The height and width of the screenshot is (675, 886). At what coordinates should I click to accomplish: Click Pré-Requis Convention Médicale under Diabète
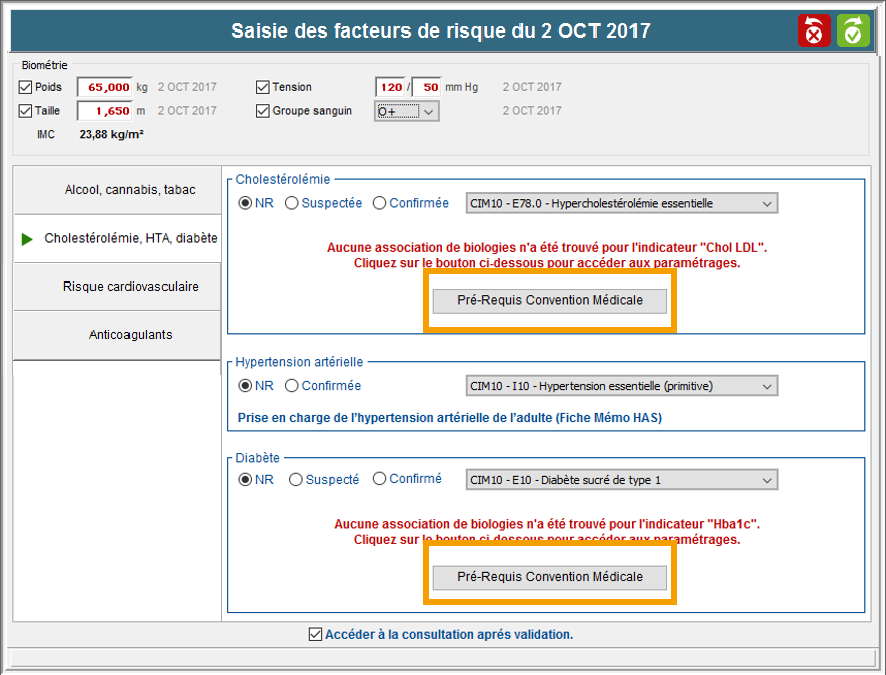[549, 577]
